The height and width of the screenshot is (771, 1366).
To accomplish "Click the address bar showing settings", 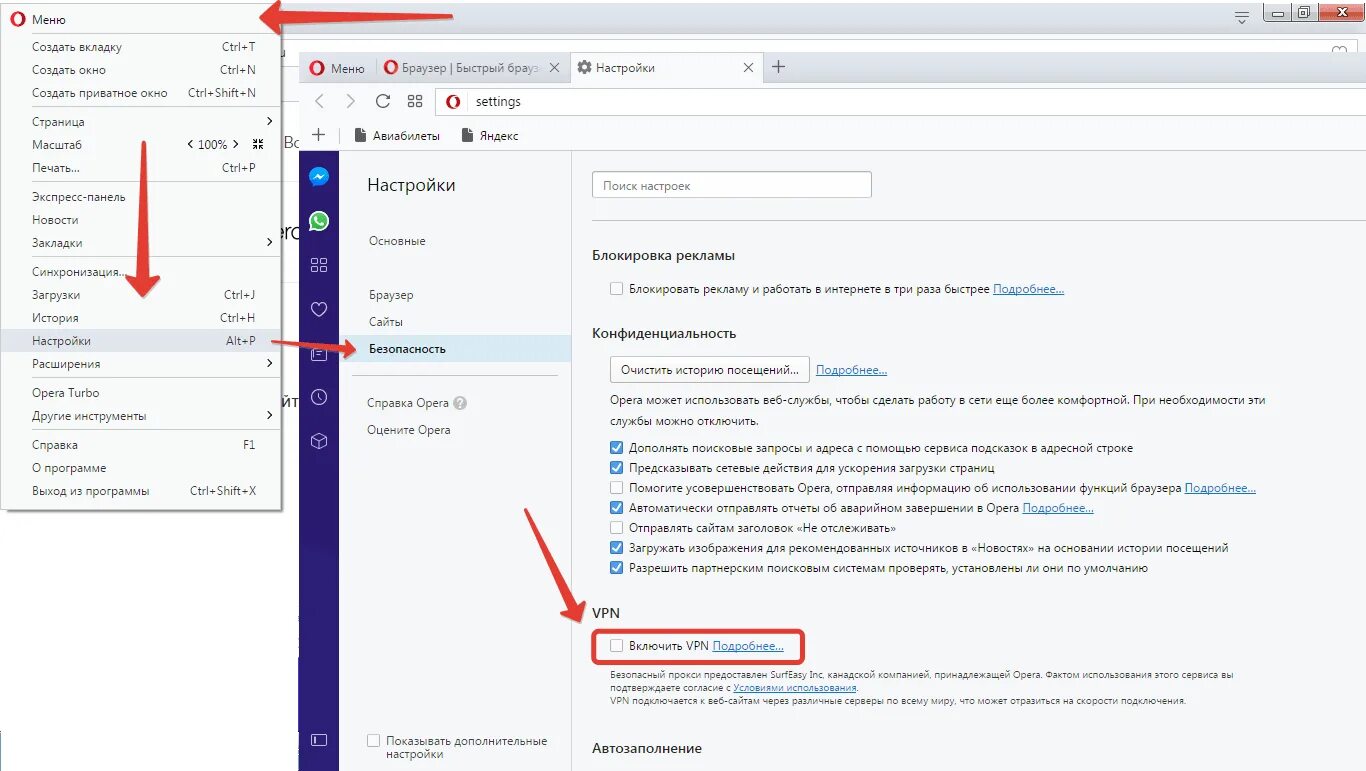I will [x=900, y=102].
